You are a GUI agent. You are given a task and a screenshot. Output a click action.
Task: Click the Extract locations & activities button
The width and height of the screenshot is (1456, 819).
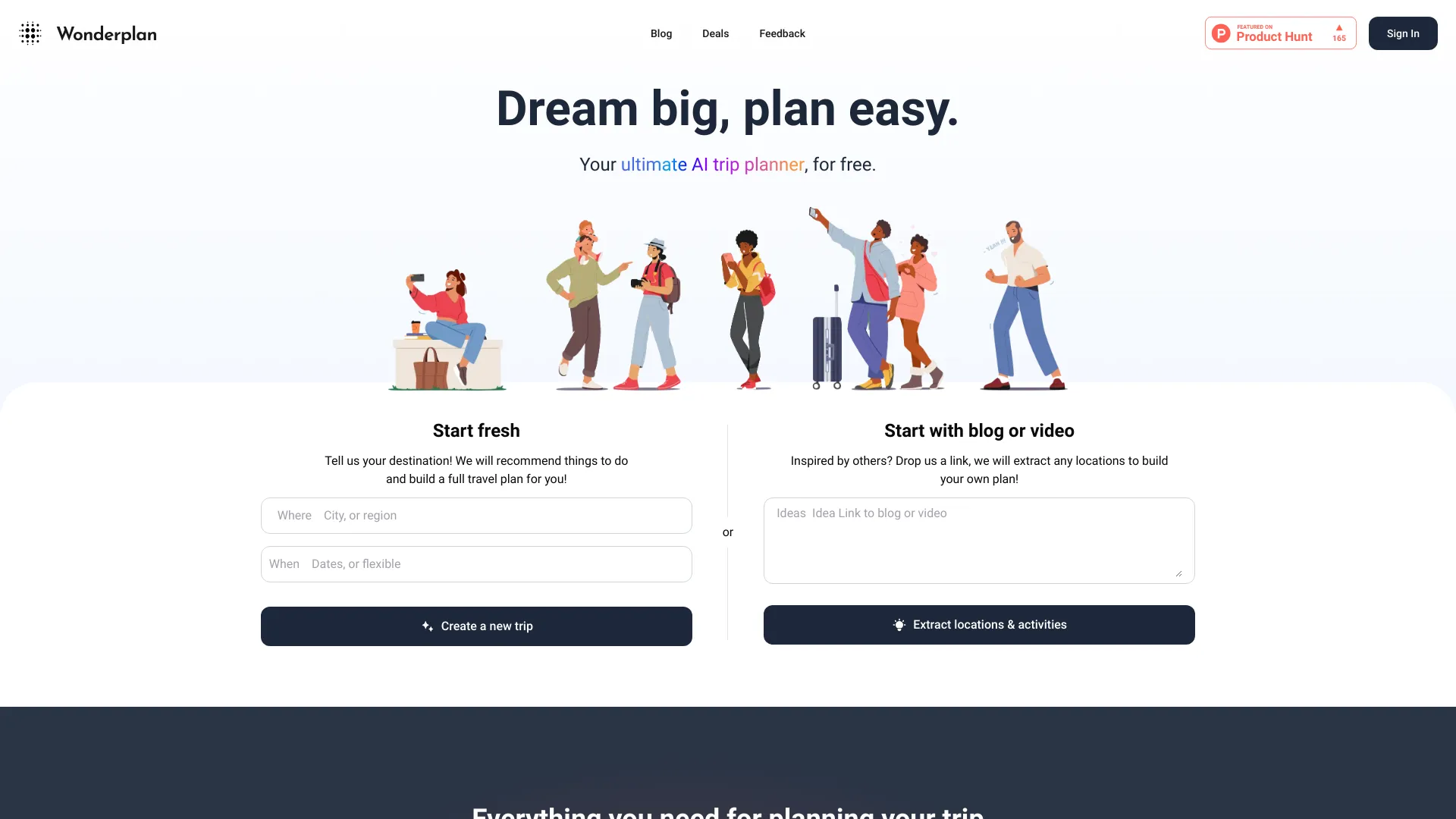click(979, 624)
